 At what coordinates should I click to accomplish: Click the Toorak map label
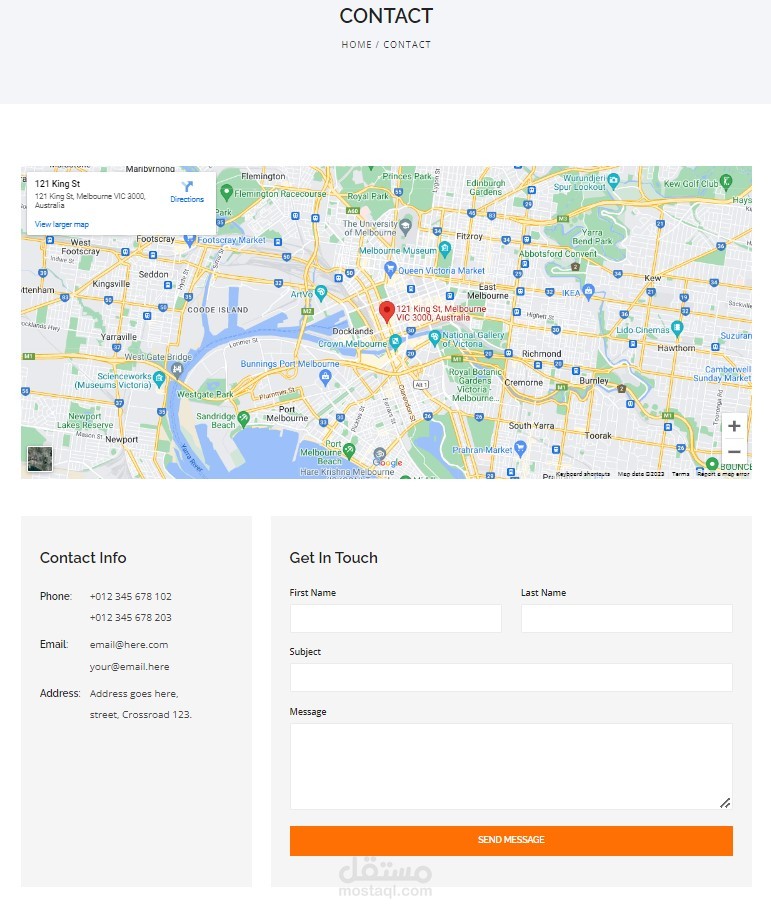click(598, 436)
